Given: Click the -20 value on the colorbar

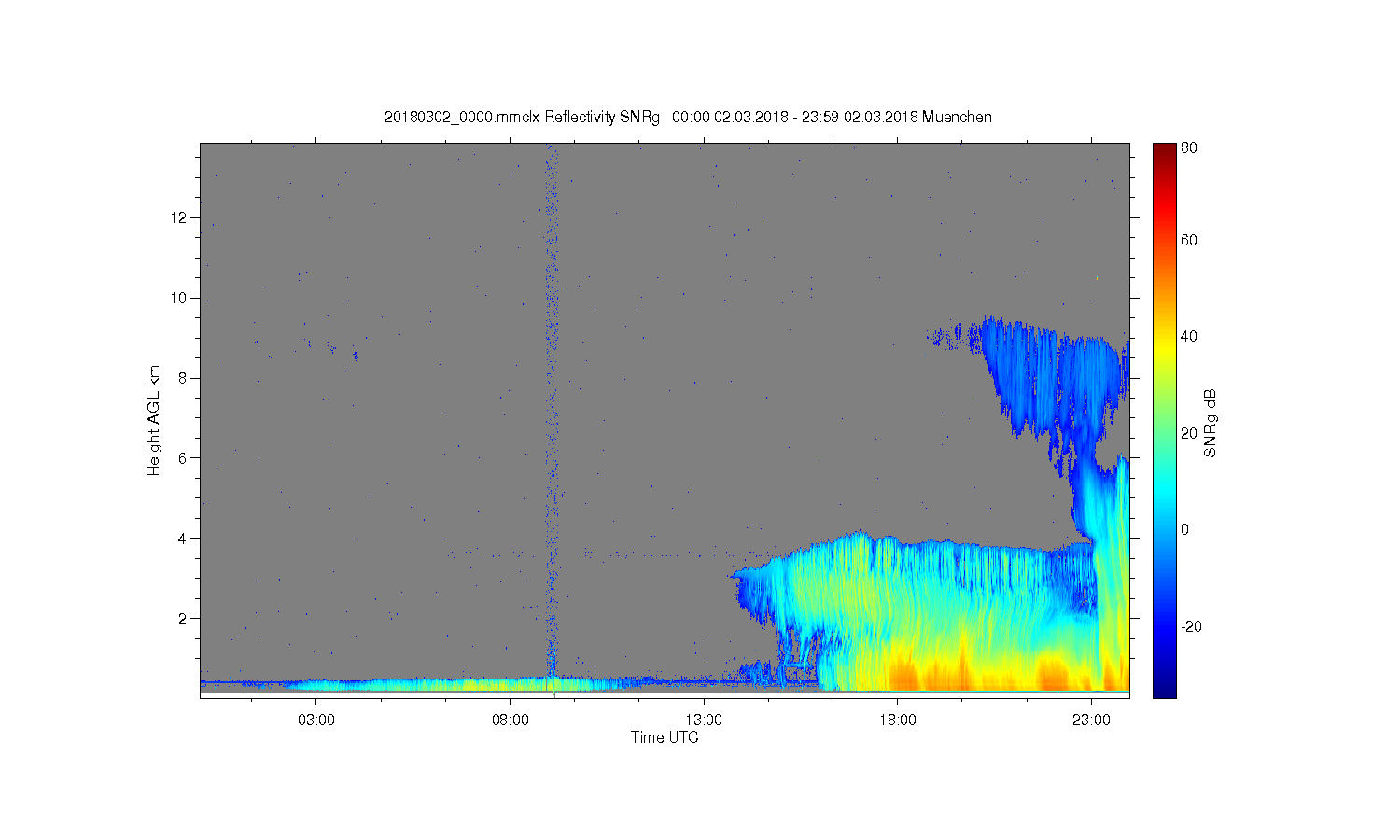Looking at the screenshot, I should 1191,626.
